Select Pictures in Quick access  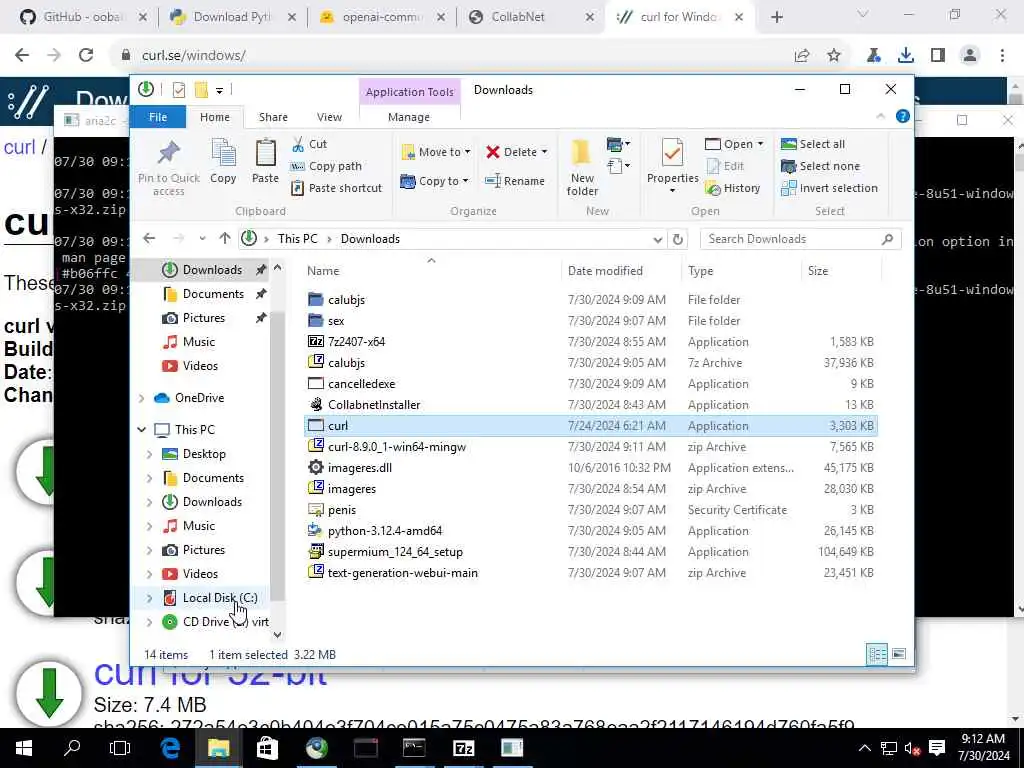204,318
